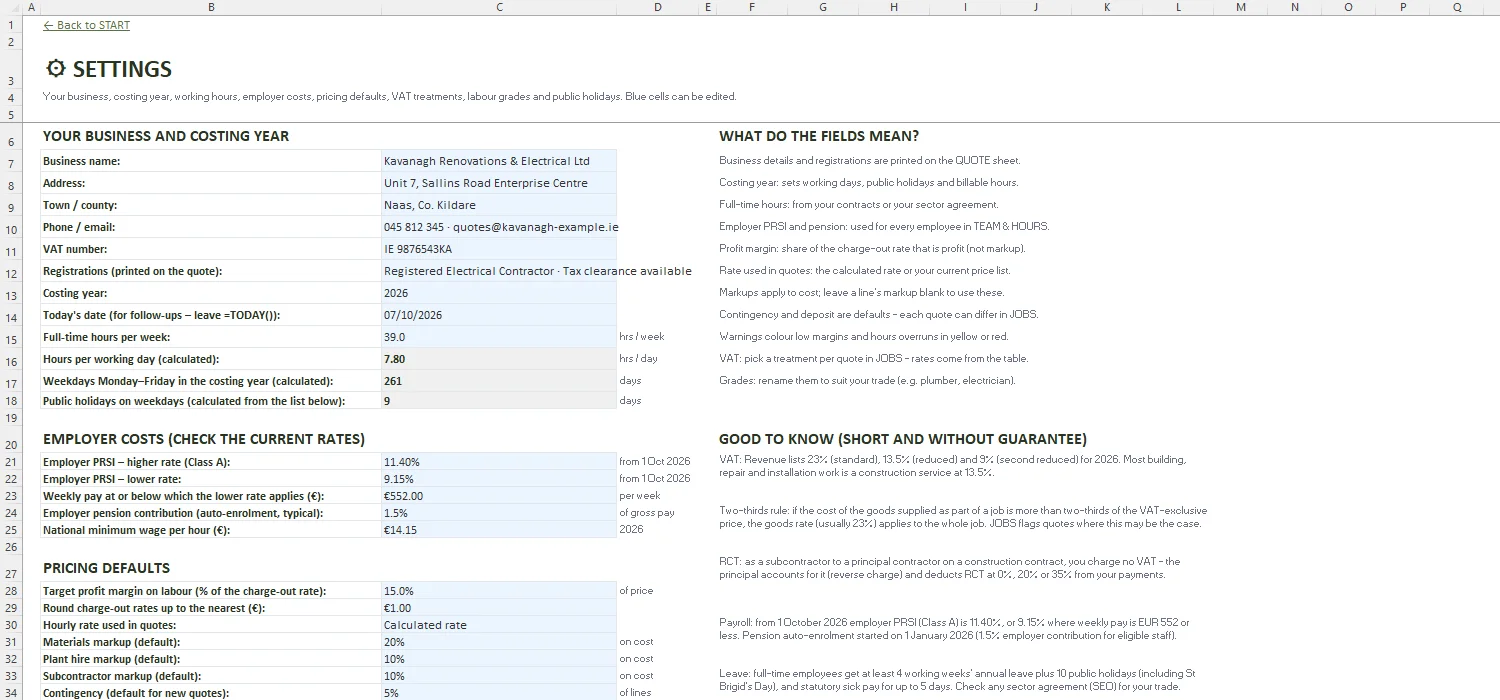
Task: Select the subcontractor markup value
Action: [x=499, y=676]
